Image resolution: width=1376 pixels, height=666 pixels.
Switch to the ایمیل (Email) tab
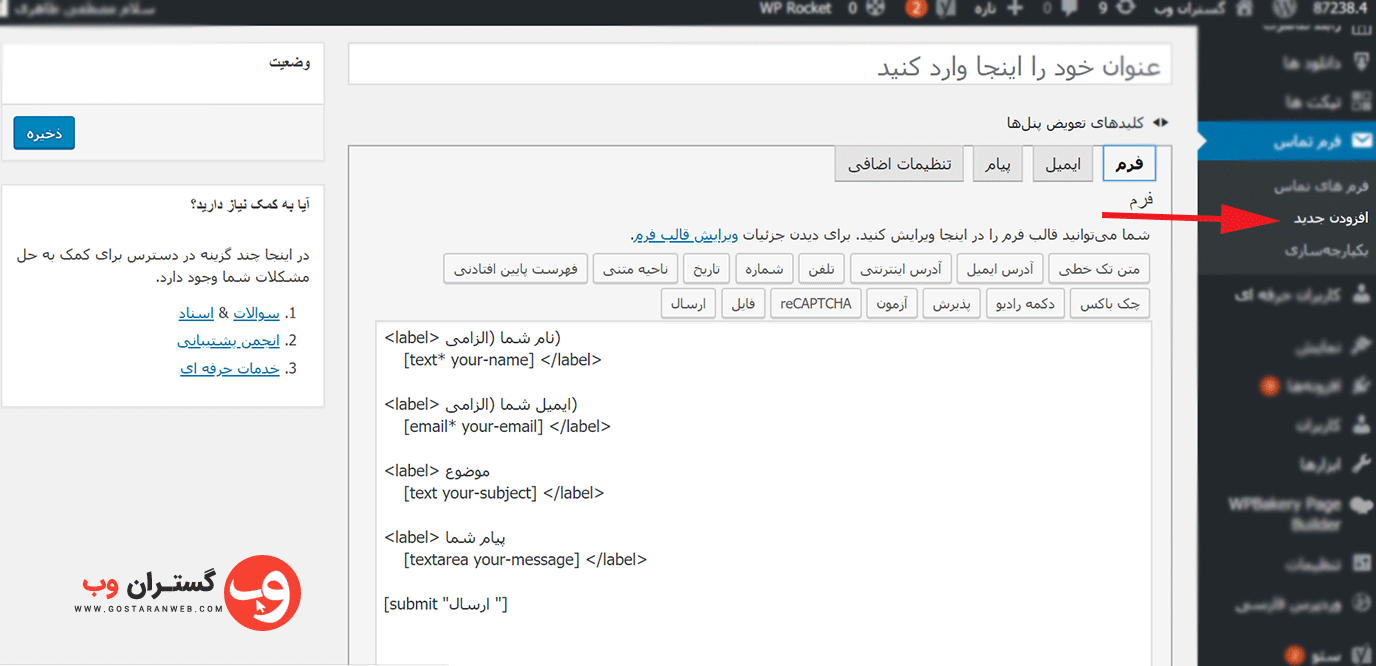tap(1063, 164)
